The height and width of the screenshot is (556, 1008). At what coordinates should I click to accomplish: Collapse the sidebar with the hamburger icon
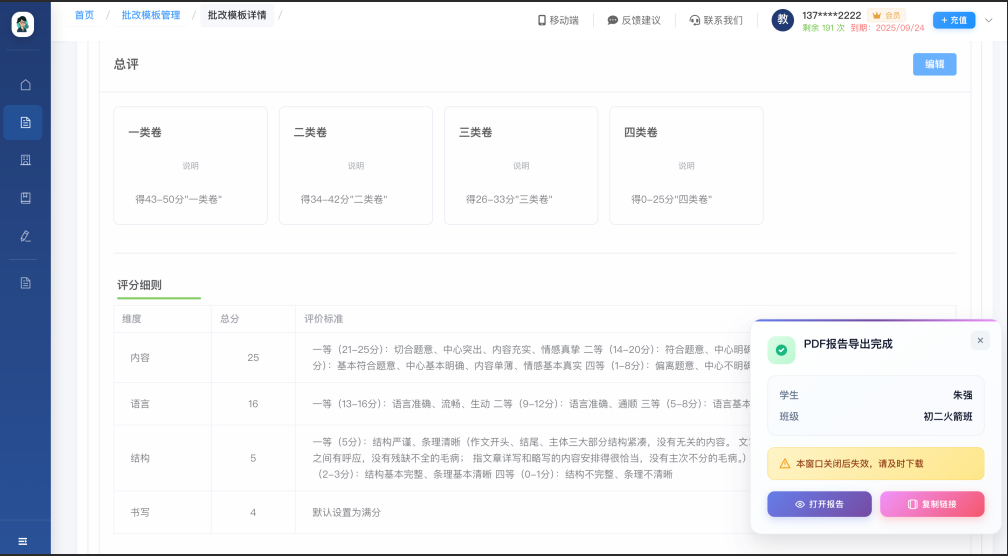click(23, 541)
